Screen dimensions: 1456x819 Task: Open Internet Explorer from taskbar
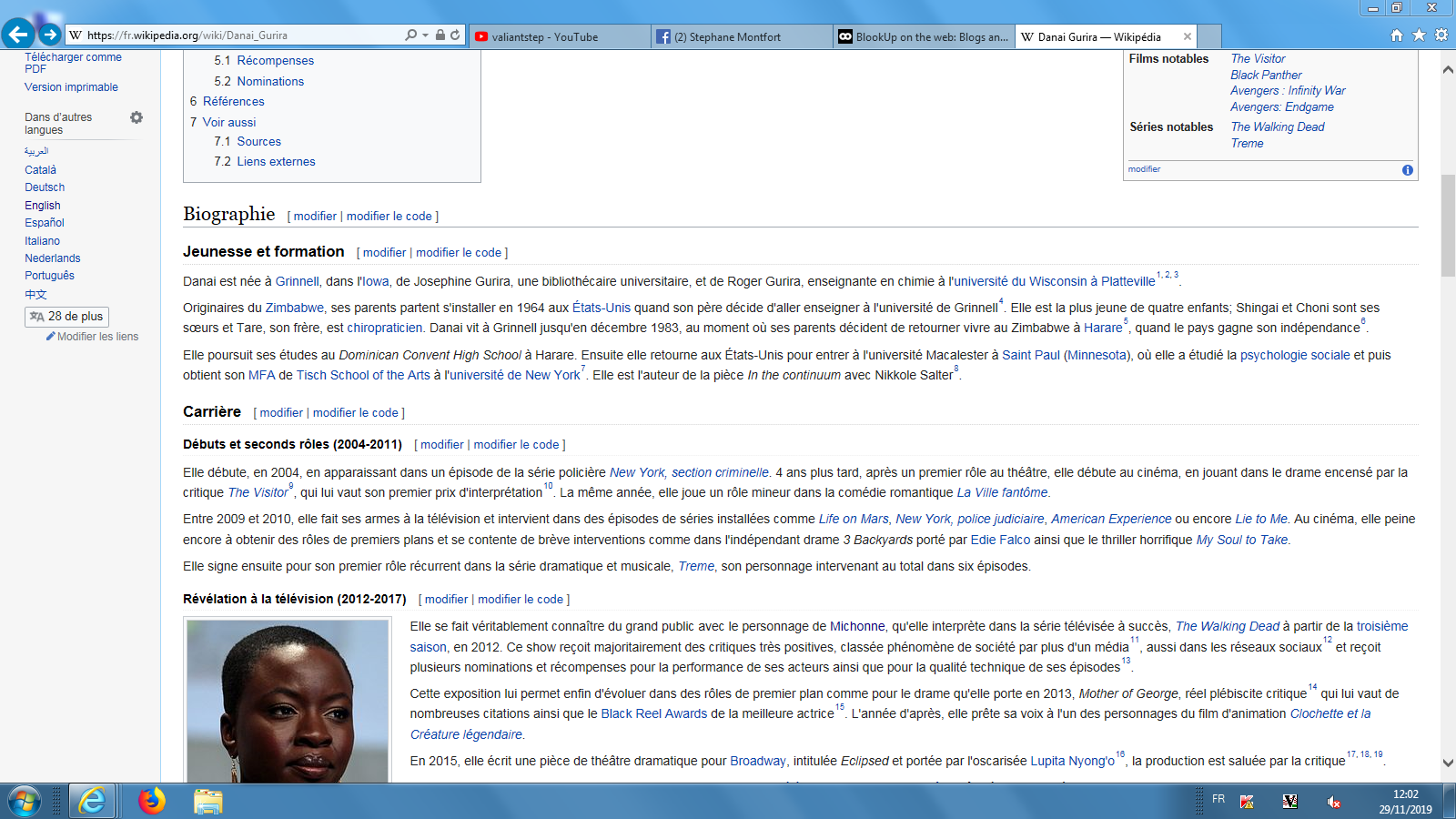[91, 802]
